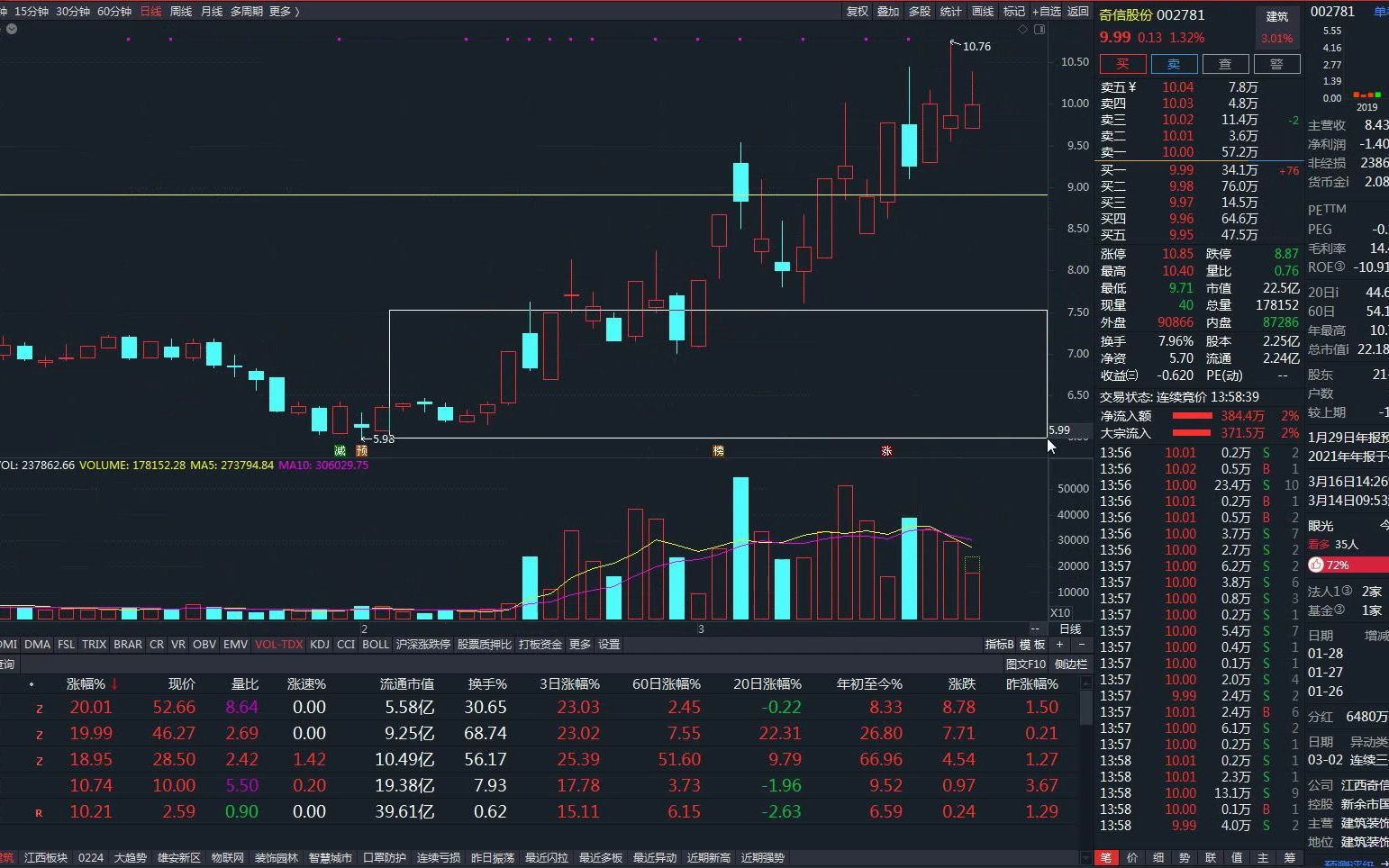
Task: Open indicator 设置 settings
Action: (610, 645)
